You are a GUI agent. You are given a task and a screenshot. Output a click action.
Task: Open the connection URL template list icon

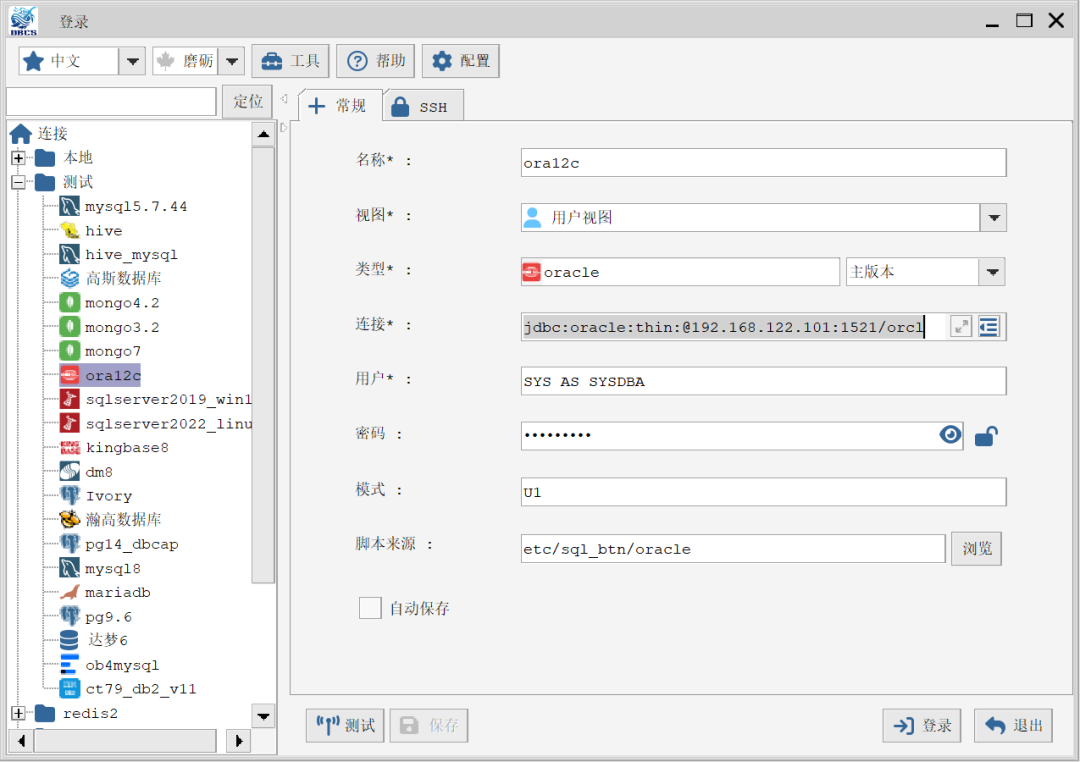(x=989, y=327)
